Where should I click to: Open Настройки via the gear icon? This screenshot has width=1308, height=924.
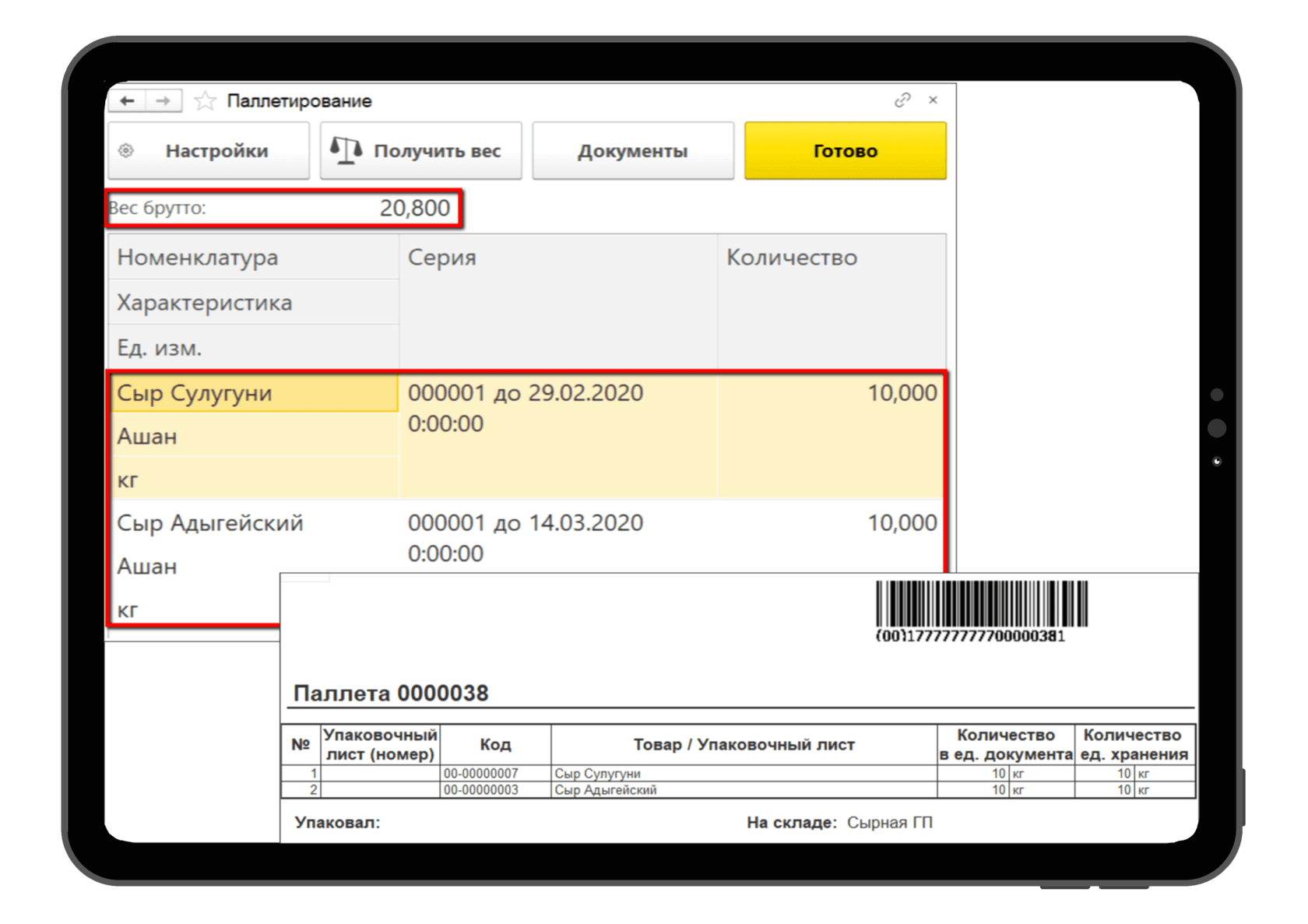point(127,149)
